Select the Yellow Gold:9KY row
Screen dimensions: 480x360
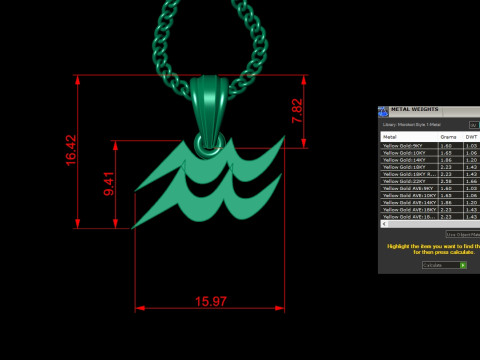430,146
